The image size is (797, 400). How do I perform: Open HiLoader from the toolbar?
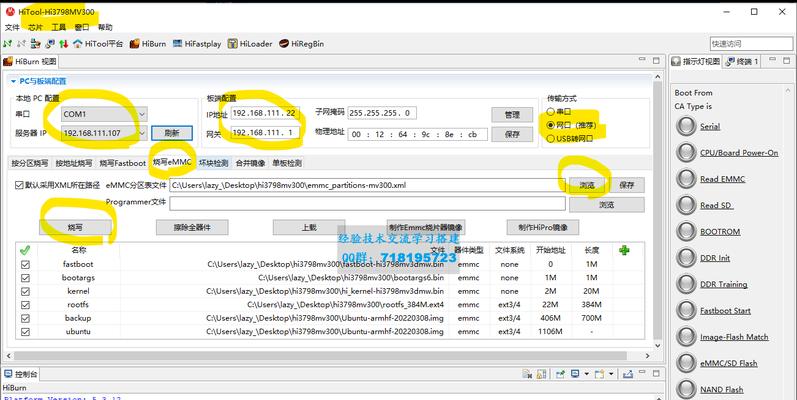click(250, 44)
